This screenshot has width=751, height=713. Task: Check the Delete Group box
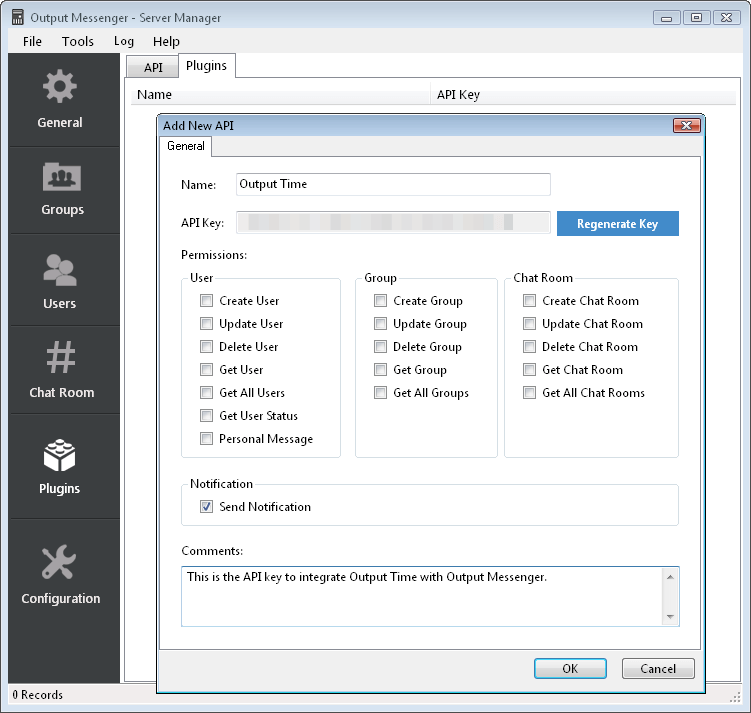[380, 347]
